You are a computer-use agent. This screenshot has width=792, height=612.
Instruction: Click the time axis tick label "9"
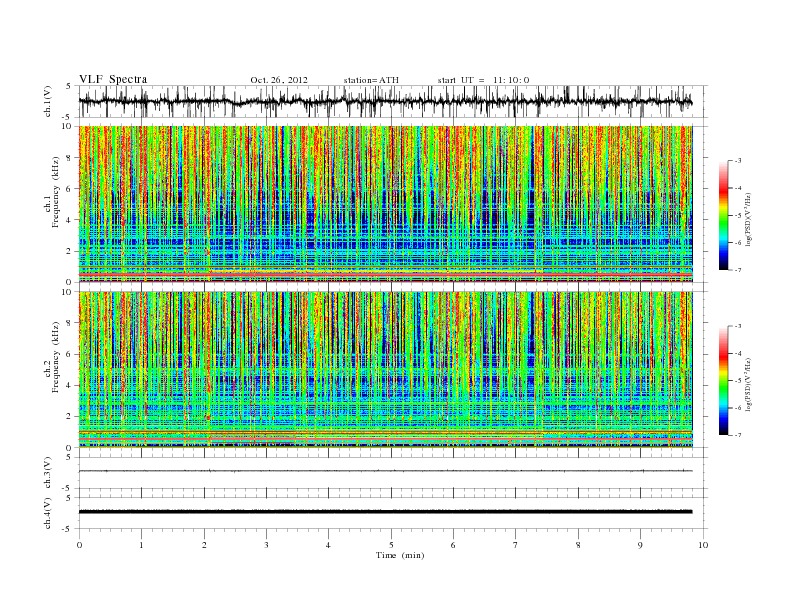tap(640, 545)
